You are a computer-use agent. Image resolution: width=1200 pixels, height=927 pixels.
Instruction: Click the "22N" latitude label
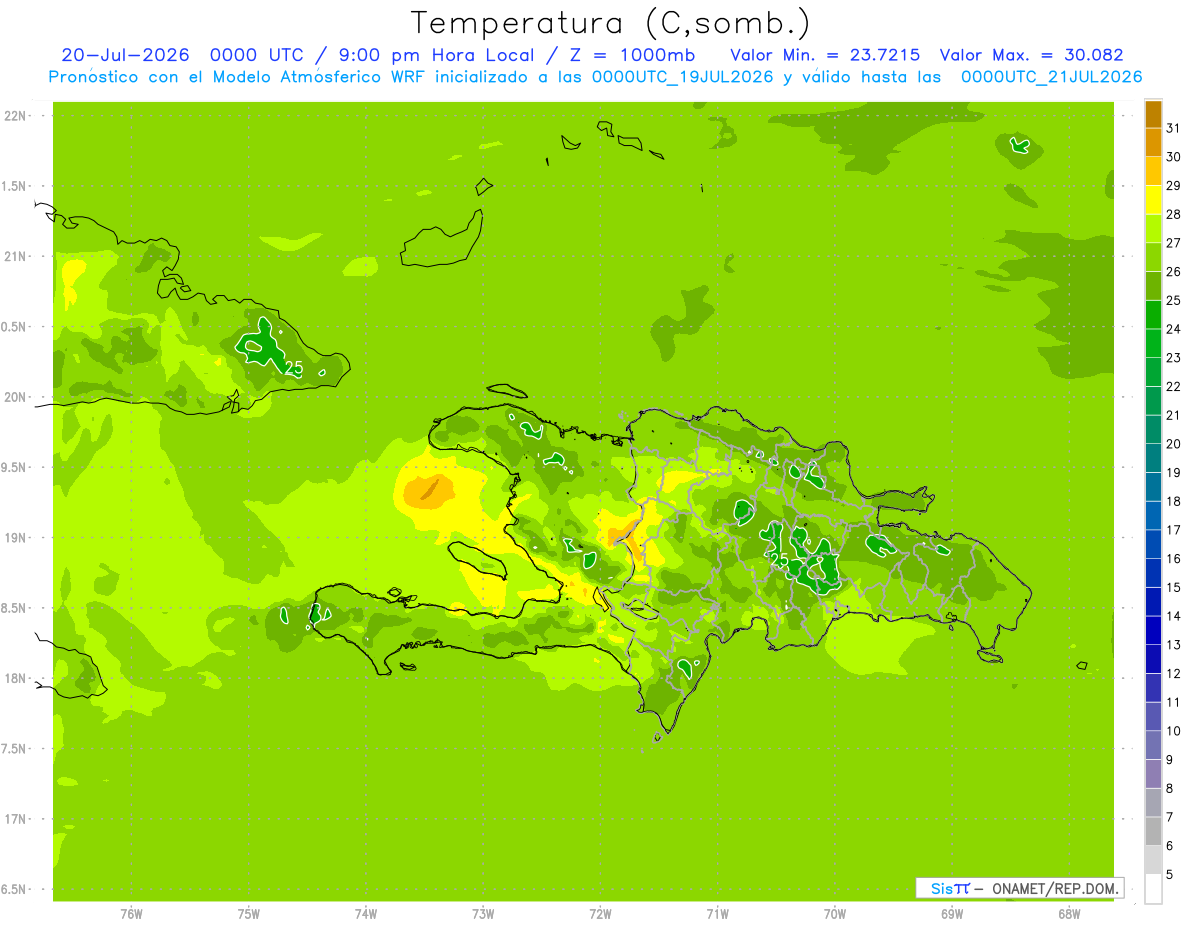pyautogui.click(x=14, y=116)
